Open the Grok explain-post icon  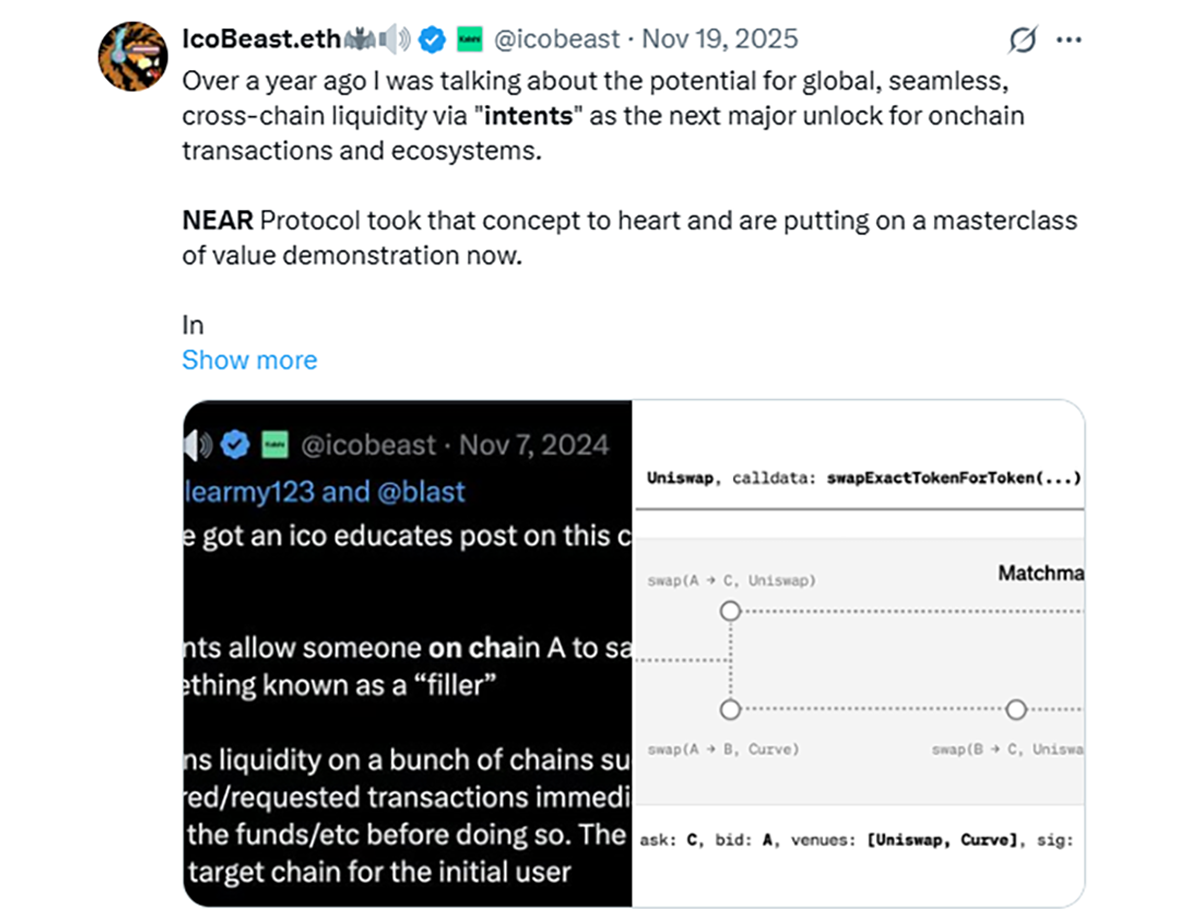[1022, 40]
